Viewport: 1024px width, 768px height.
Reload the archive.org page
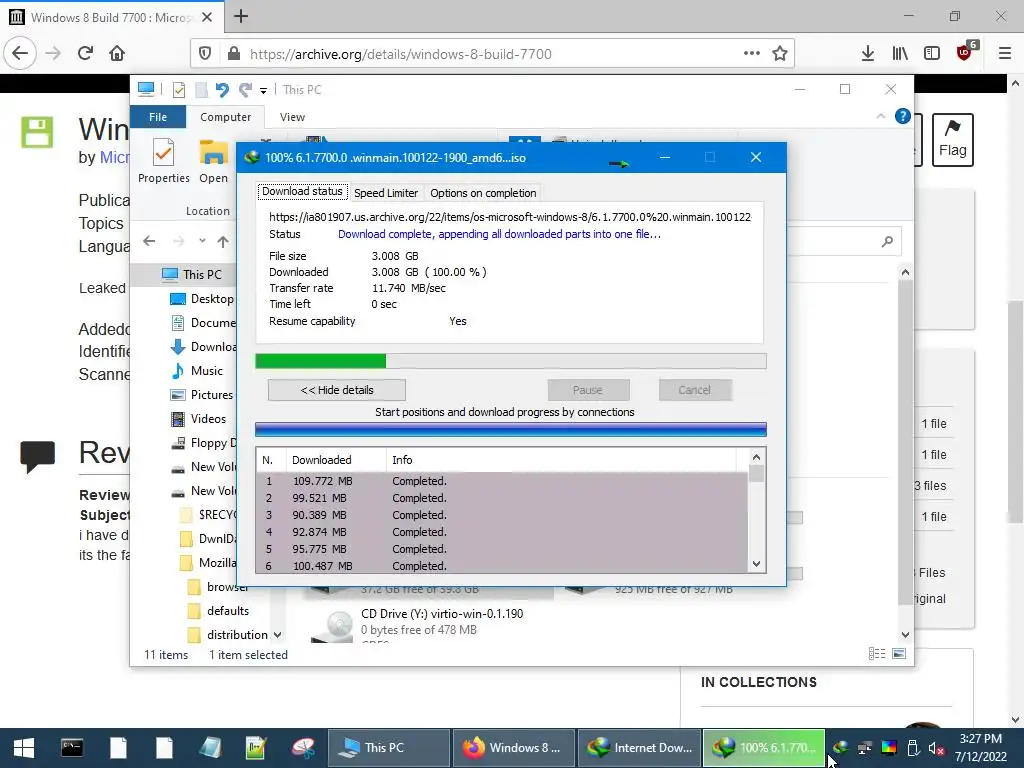pos(86,54)
